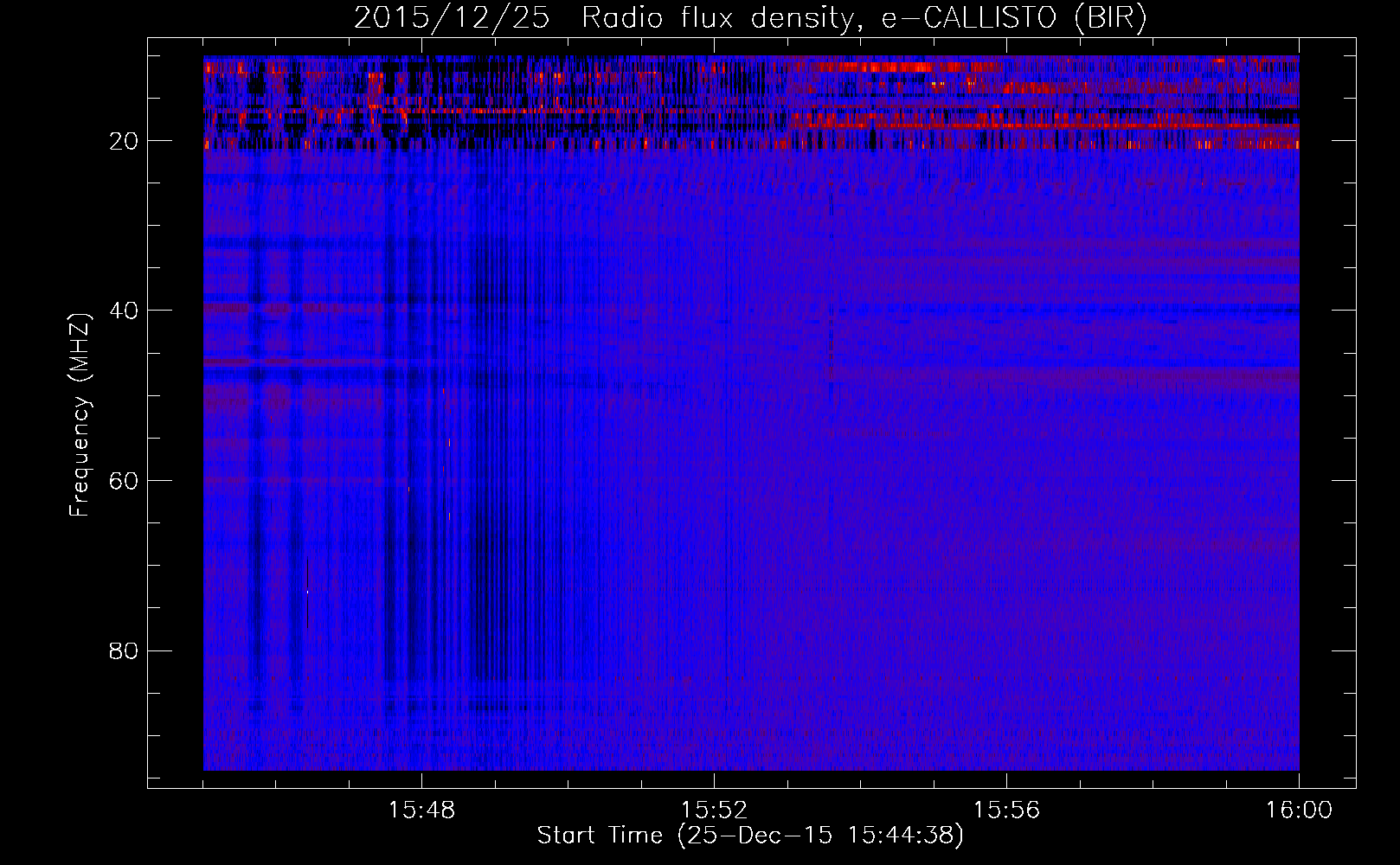
Task: Click the 'Start Time (25-Dec-15 15:44:38)' label
Action: coord(750,836)
